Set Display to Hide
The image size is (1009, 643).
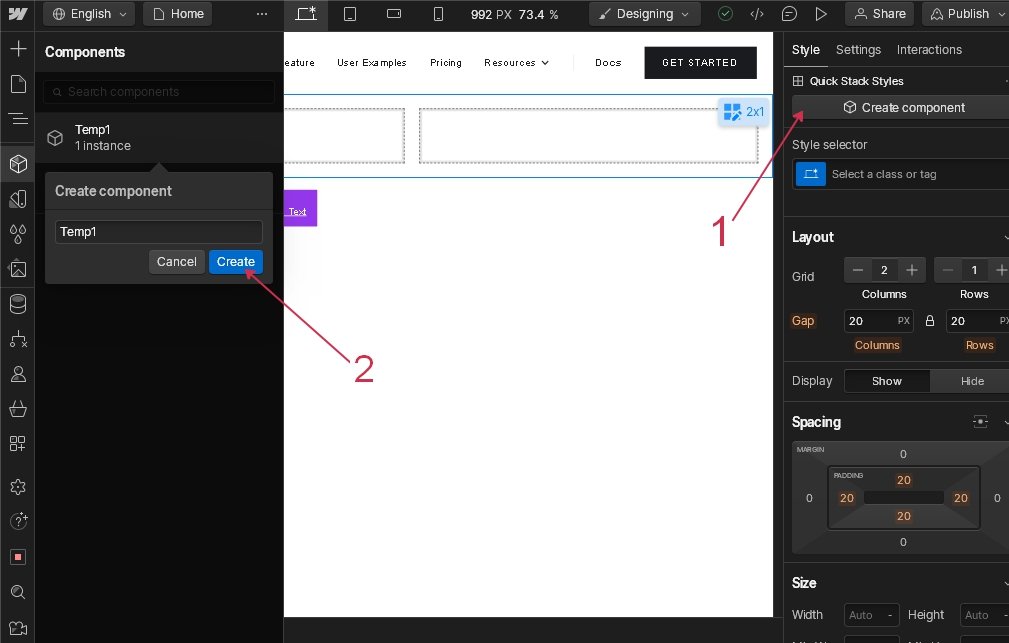pos(971,381)
